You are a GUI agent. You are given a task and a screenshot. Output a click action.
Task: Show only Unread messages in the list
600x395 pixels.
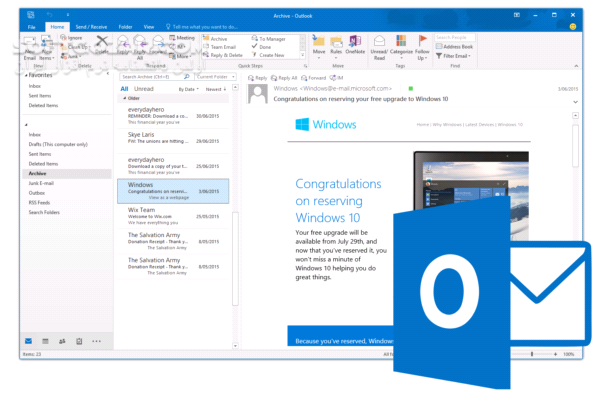pos(143,89)
